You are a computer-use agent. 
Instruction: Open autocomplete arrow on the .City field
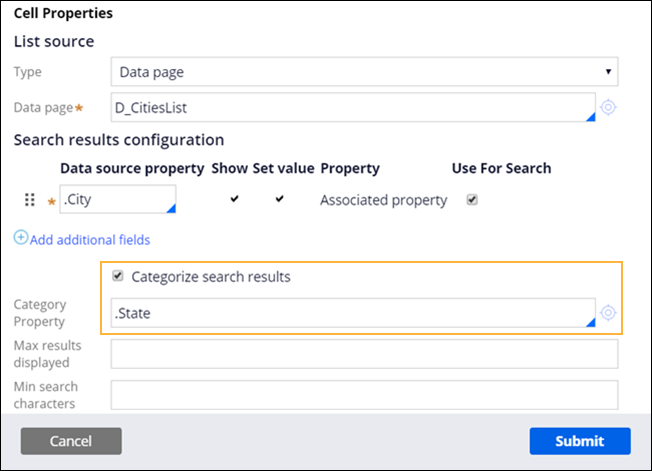(x=171, y=209)
